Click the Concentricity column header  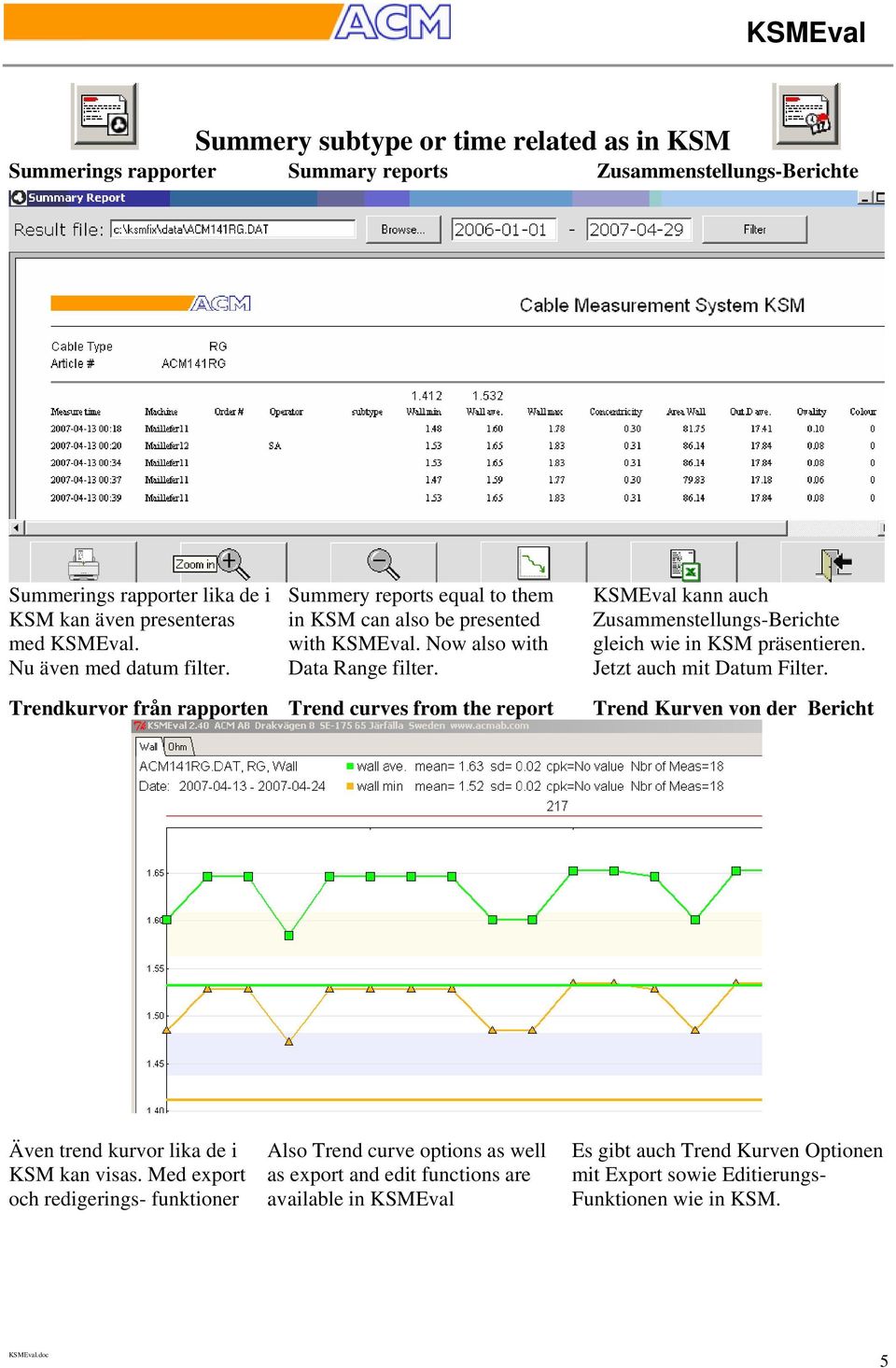coord(616,412)
